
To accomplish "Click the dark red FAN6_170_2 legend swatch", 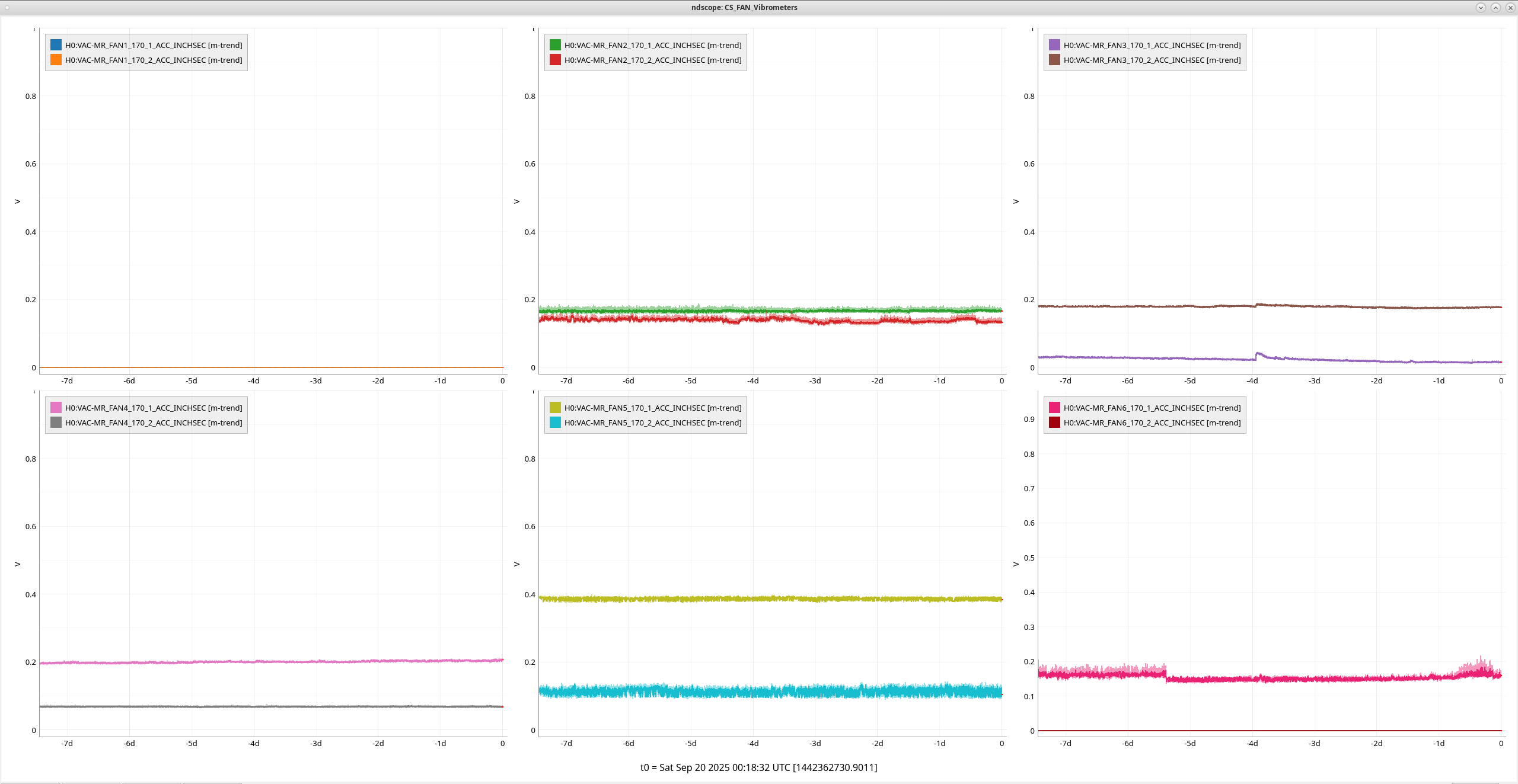I will pos(1054,423).
